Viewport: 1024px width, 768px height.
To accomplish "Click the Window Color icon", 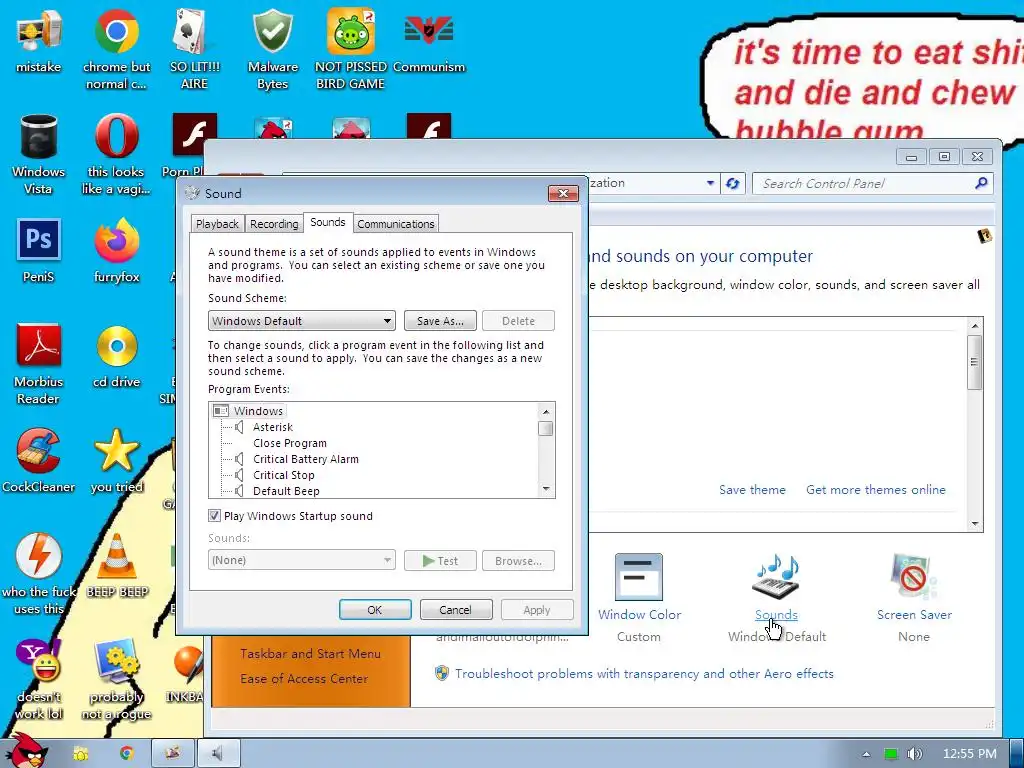I will point(639,577).
